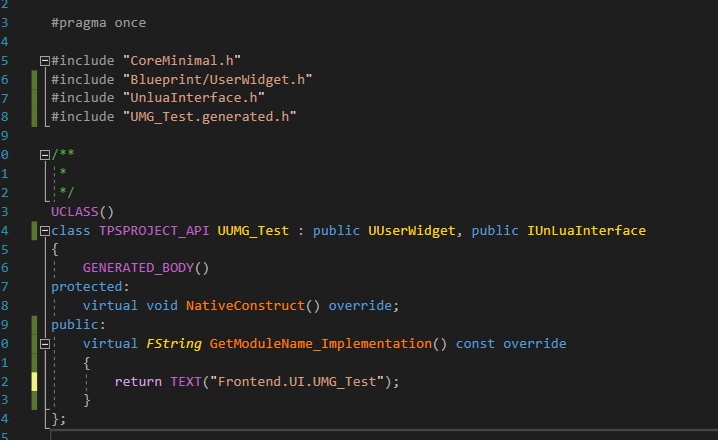The height and width of the screenshot is (440, 718).
Task: Collapse the GetModuleName_Implementation function fold marker
Action: [44, 344]
